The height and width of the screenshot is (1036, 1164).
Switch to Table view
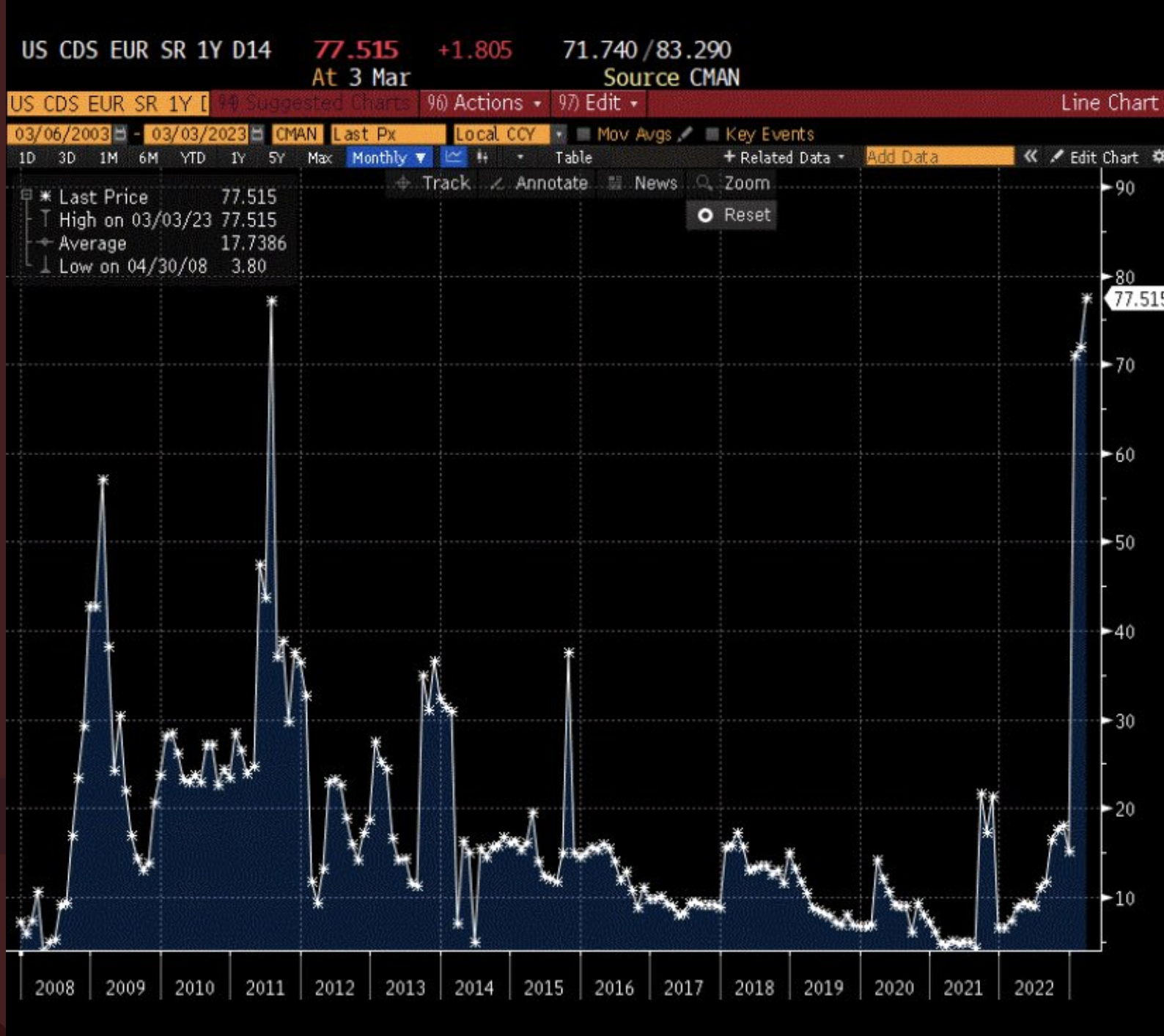pyautogui.click(x=573, y=158)
